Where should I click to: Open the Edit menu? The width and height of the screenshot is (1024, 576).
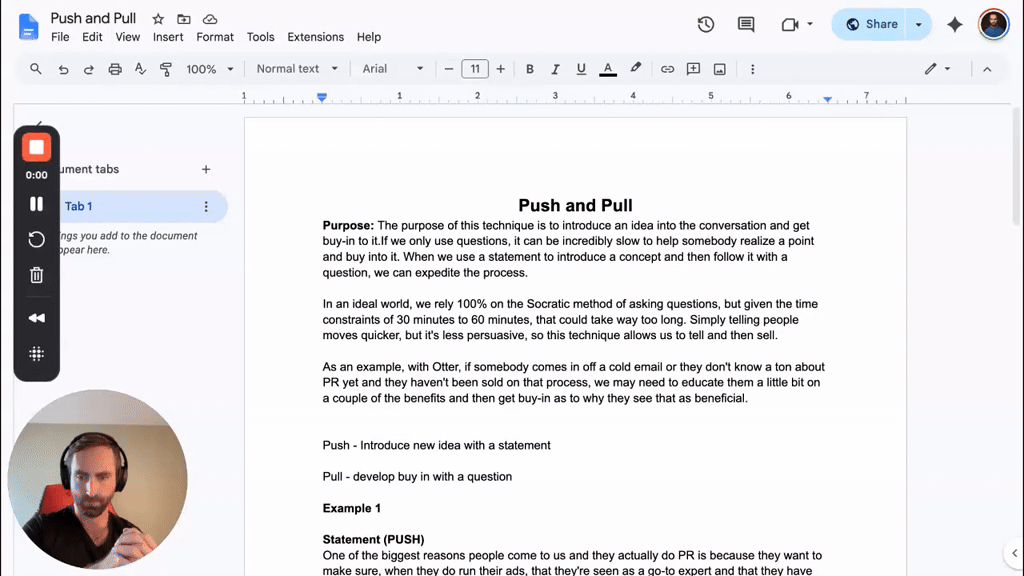click(92, 37)
